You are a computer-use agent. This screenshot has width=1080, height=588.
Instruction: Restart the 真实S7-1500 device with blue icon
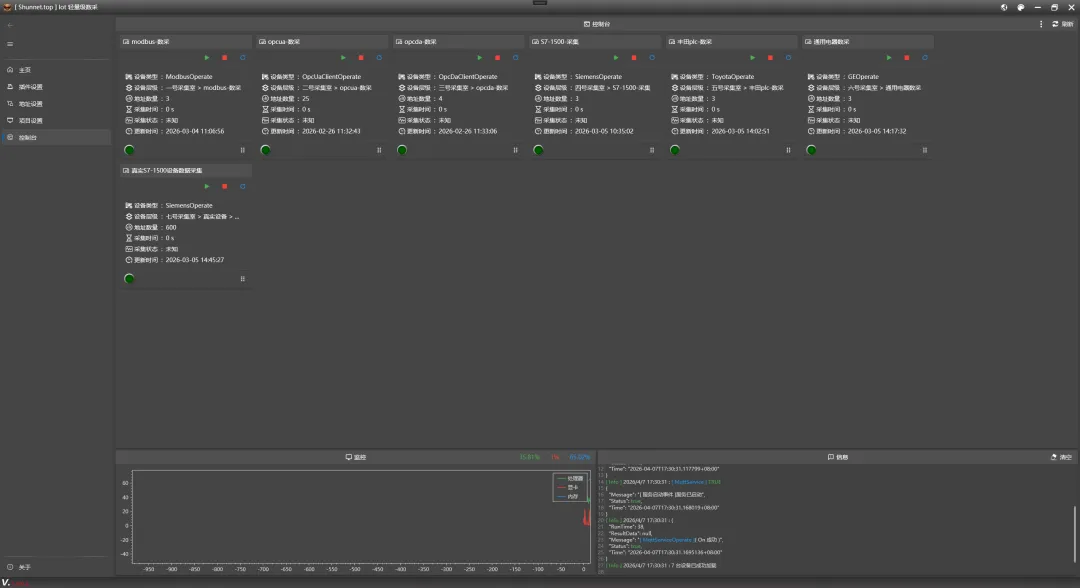242,187
